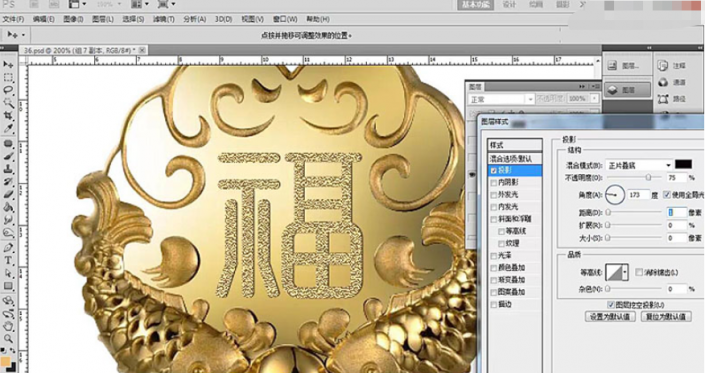Expand more workspaces with the >> arrow
Image resolution: width=705 pixels, height=373 pixels.
tap(583, 4)
